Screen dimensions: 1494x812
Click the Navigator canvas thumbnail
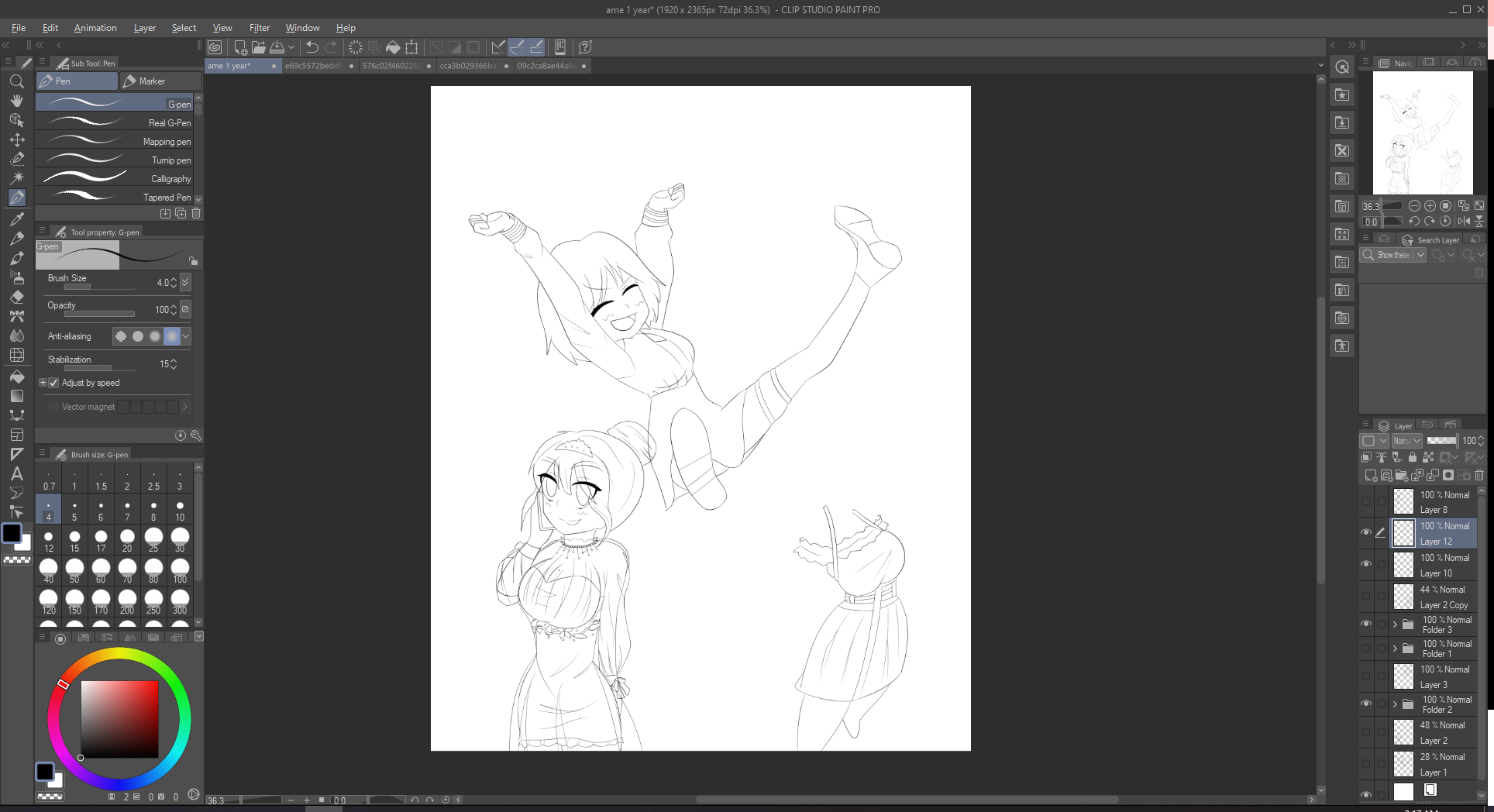pos(1422,132)
